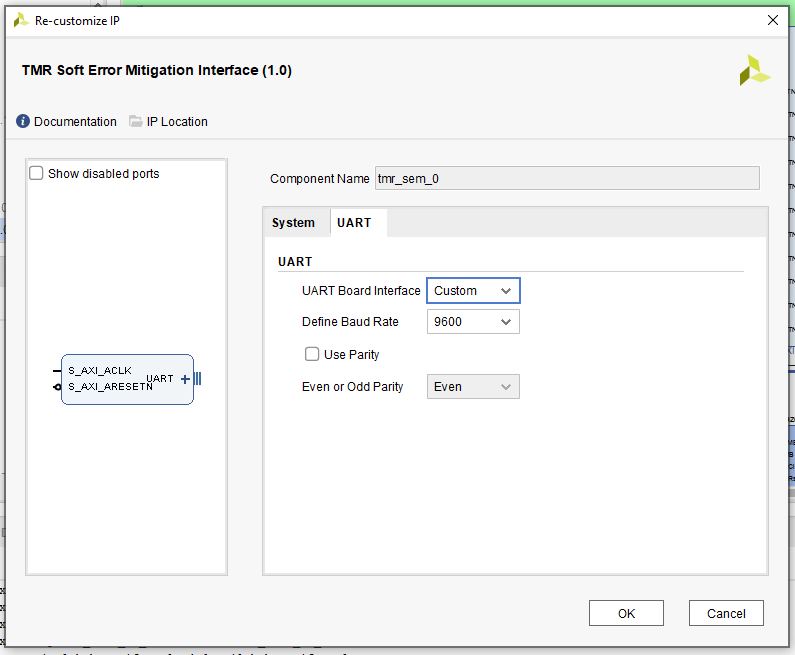The width and height of the screenshot is (795, 655).
Task: Click the Xilinx logo in the header
Action: pyautogui.click(x=754, y=70)
